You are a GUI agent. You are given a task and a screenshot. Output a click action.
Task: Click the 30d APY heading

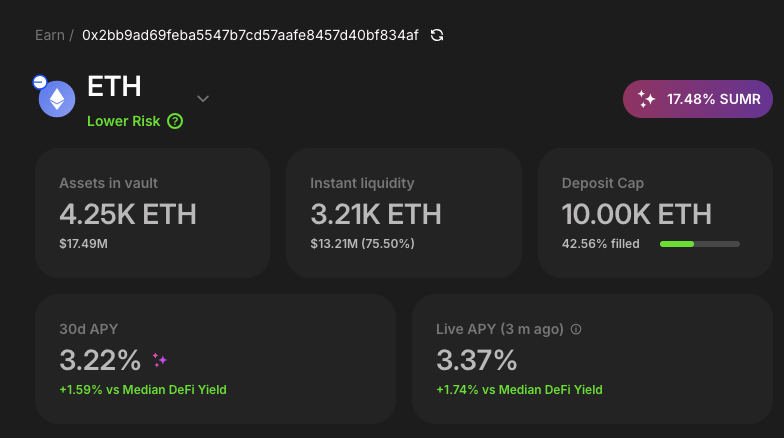pos(90,328)
